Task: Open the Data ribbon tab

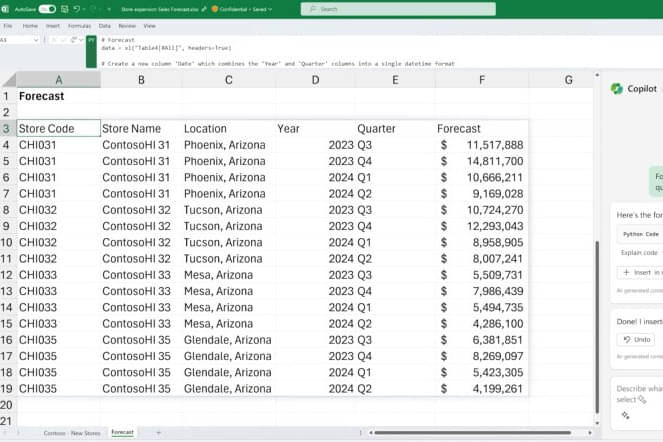Action: 104,26
